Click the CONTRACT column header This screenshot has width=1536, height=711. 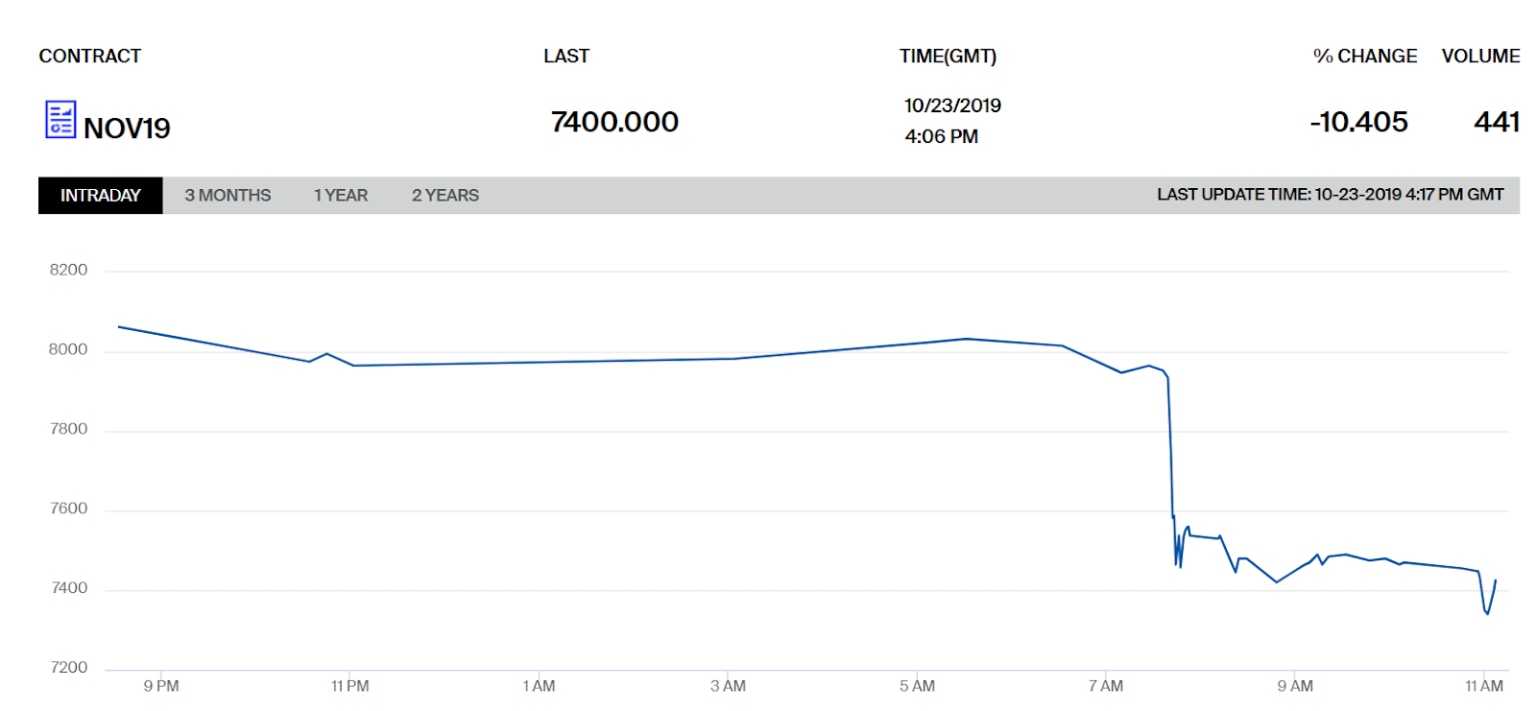click(x=90, y=57)
